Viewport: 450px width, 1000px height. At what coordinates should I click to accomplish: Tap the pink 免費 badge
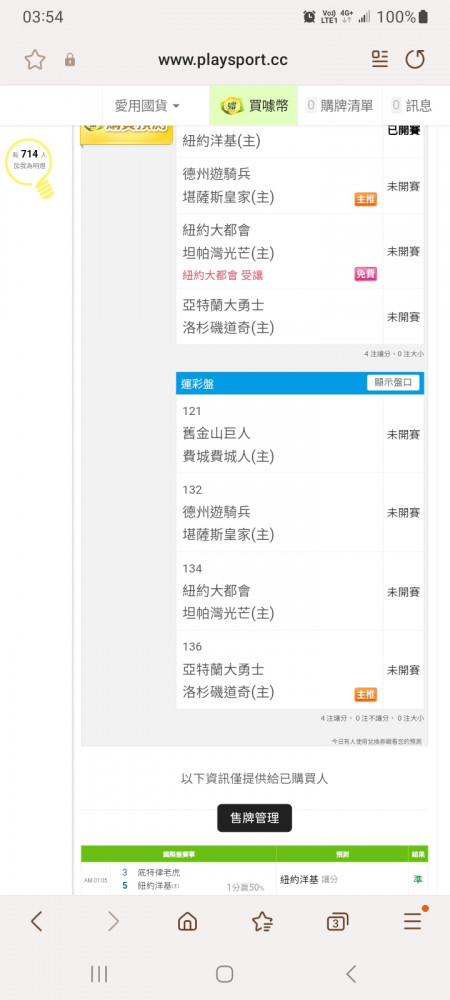(366, 274)
